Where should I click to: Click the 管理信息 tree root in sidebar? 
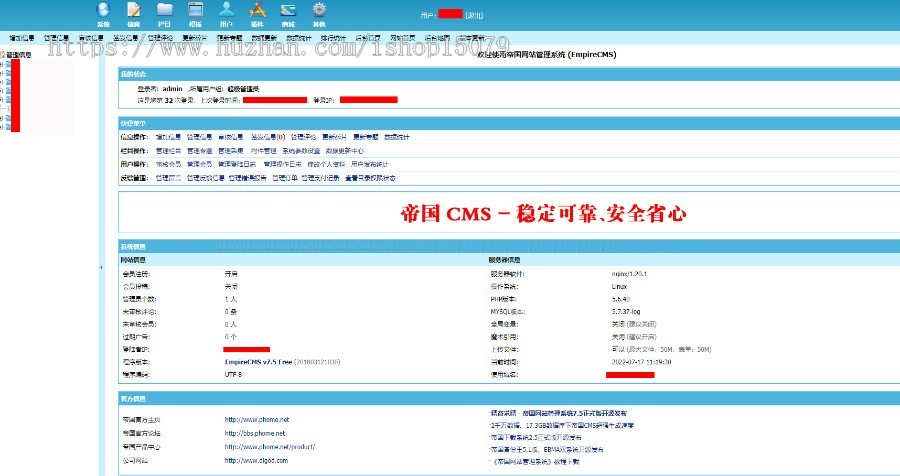point(19,55)
